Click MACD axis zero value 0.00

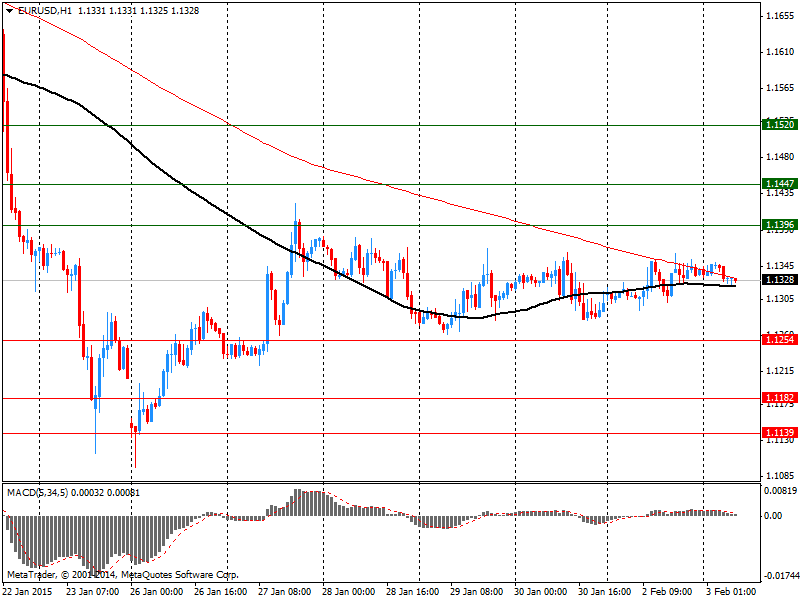[773, 516]
